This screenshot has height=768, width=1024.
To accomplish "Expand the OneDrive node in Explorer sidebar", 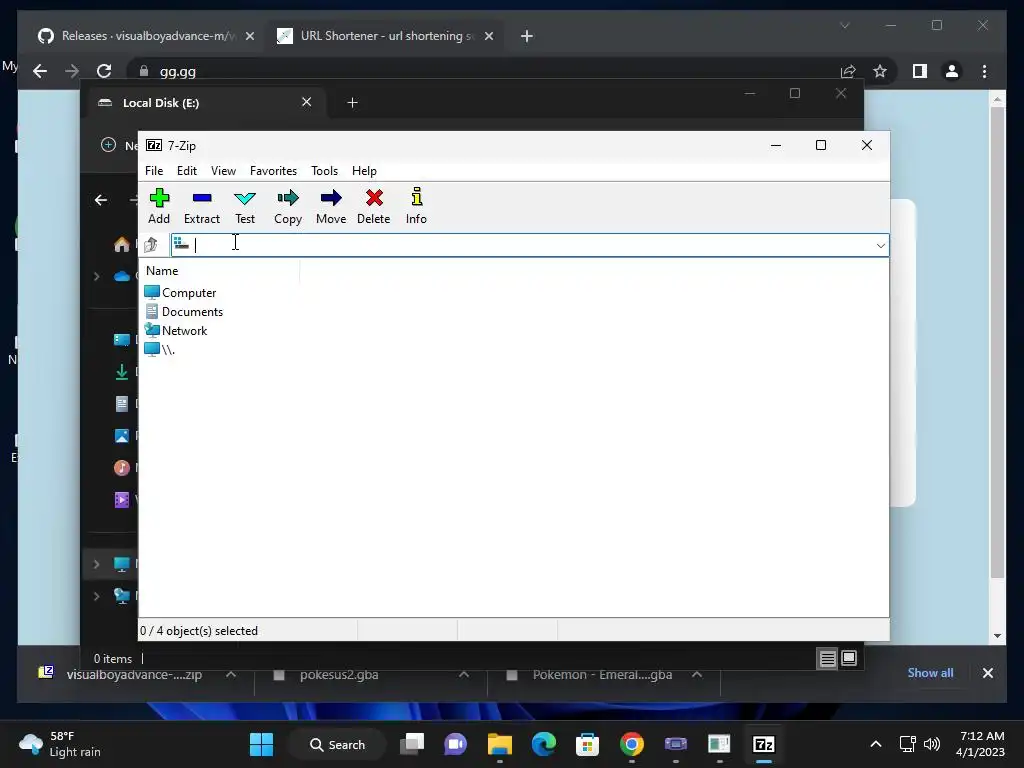I will [x=97, y=276].
